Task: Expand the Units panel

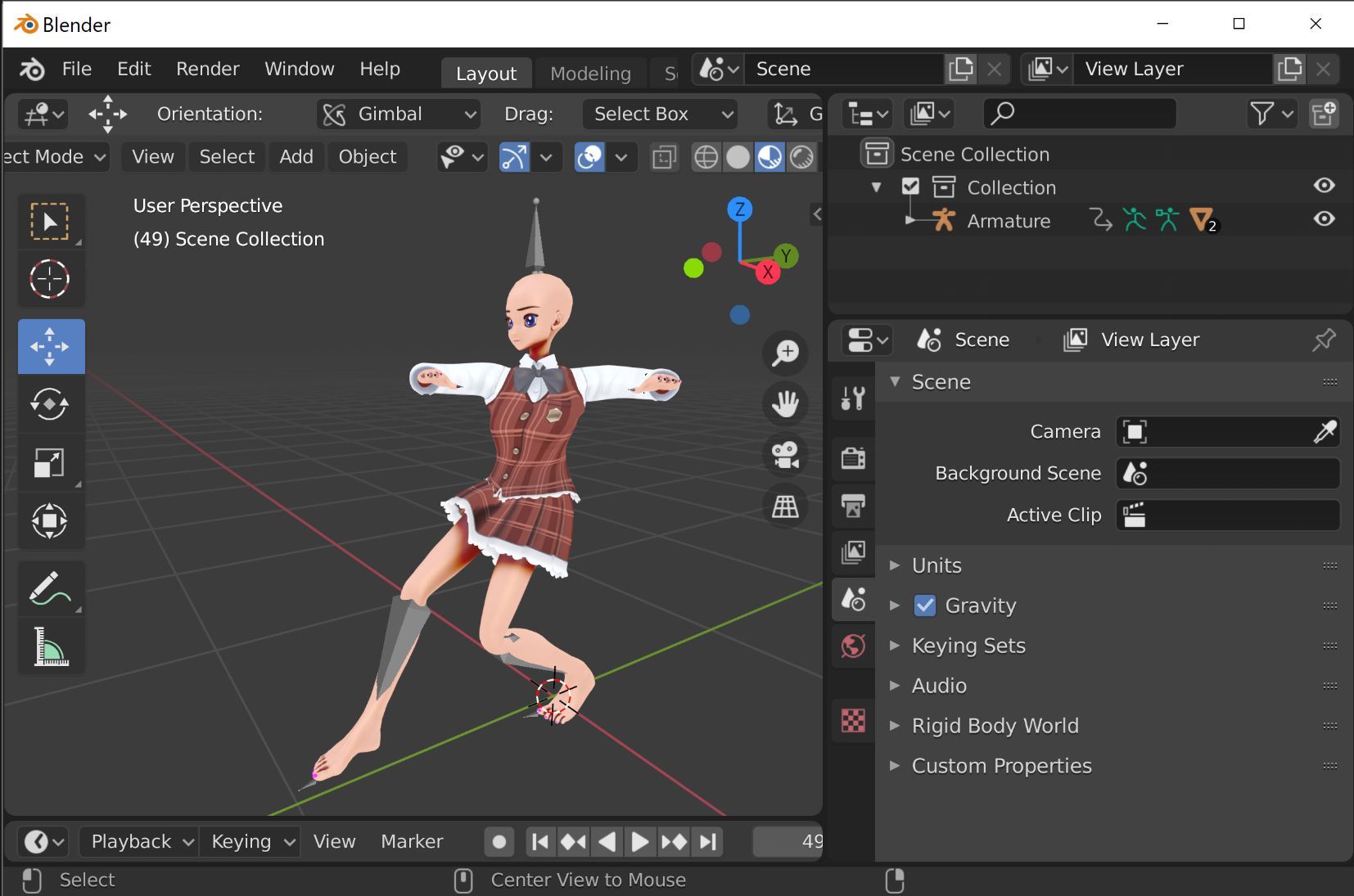Action: (937, 565)
